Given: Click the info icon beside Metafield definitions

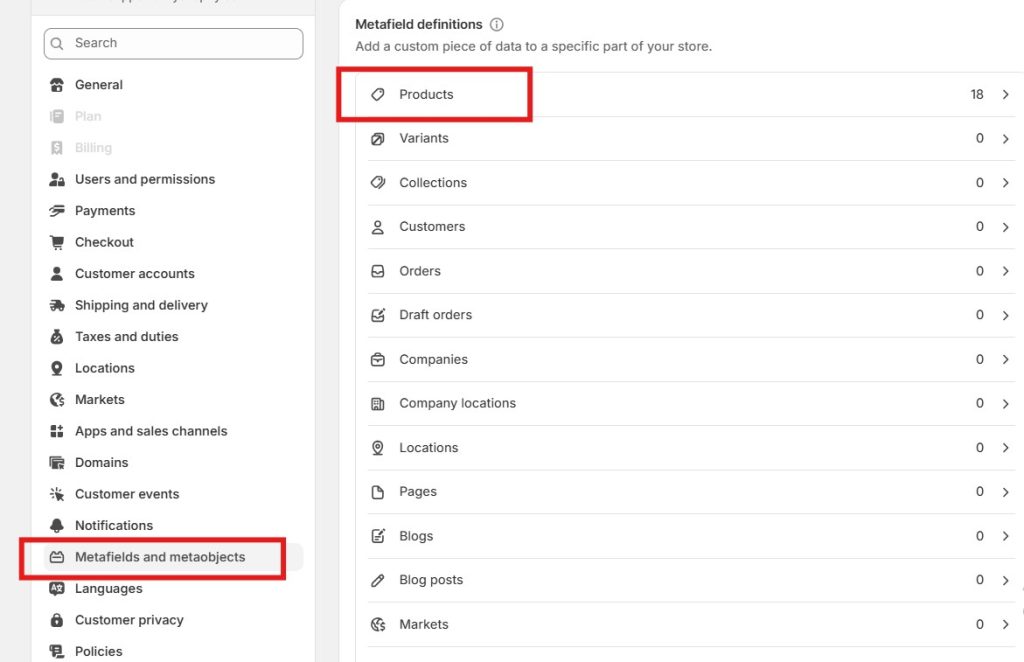Looking at the screenshot, I should 496,24.
